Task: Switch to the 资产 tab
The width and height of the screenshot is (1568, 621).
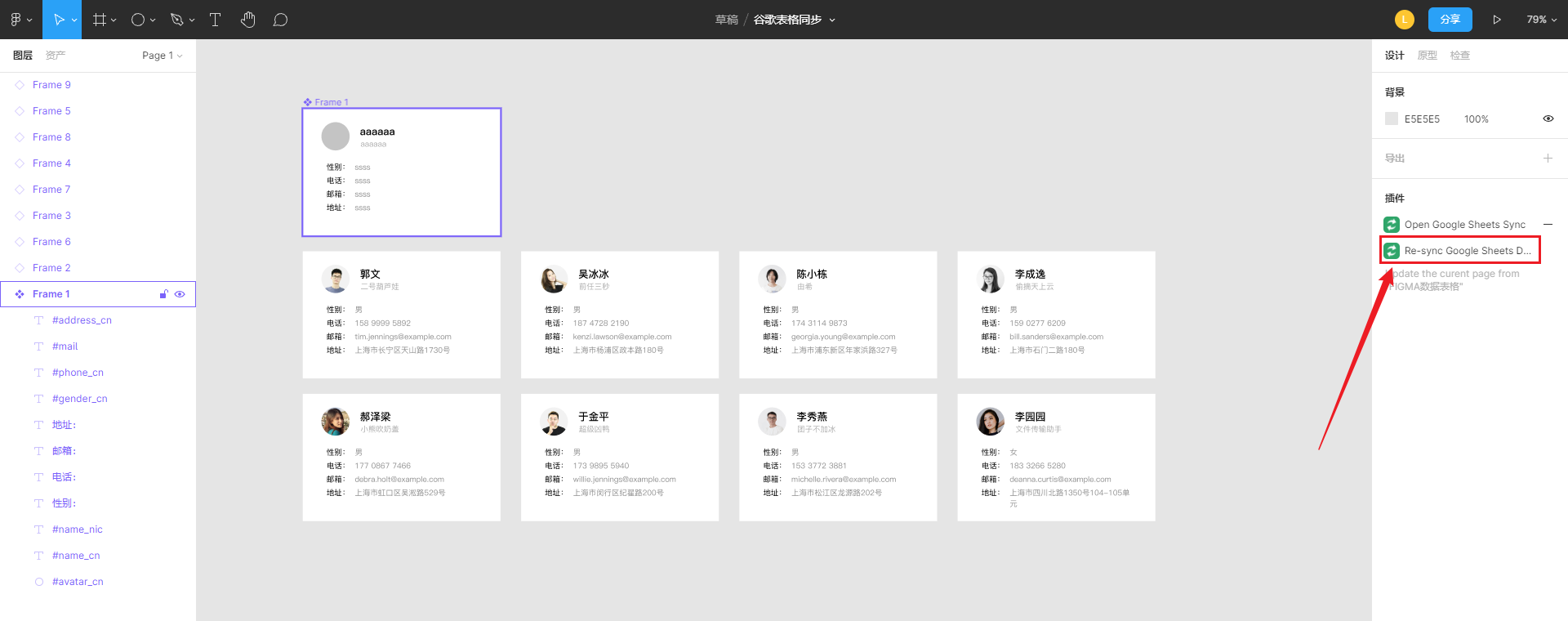Action: pyautogui.click(x=56, y=56)
